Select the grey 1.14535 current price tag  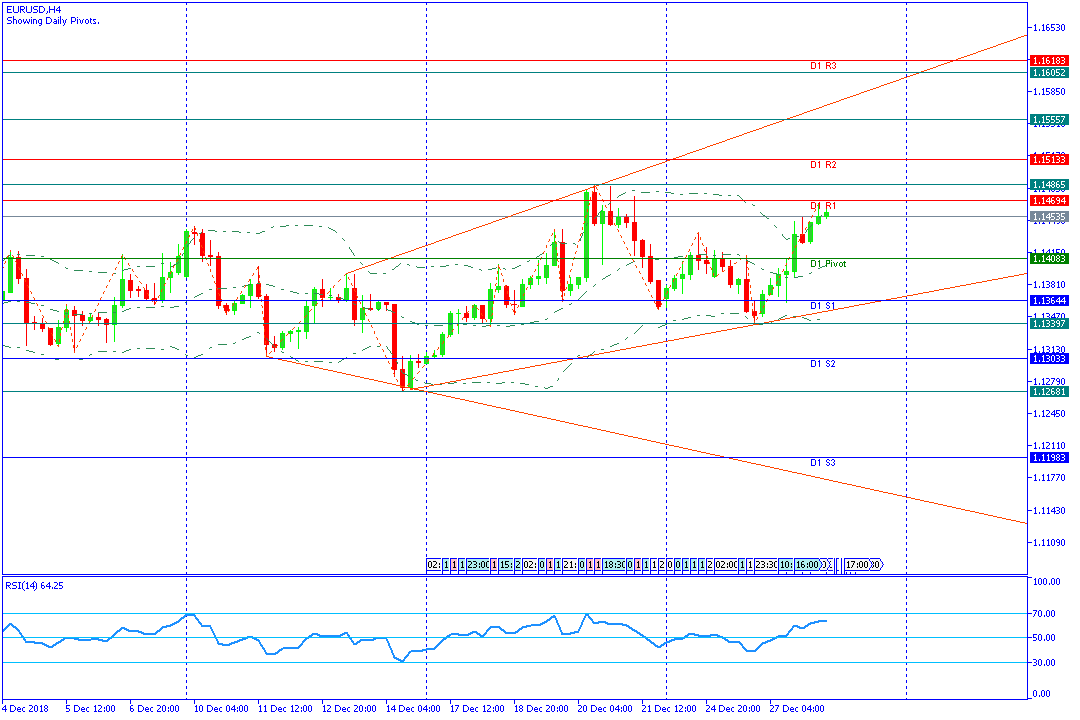pyautogui.click(x=1050, y=217)
